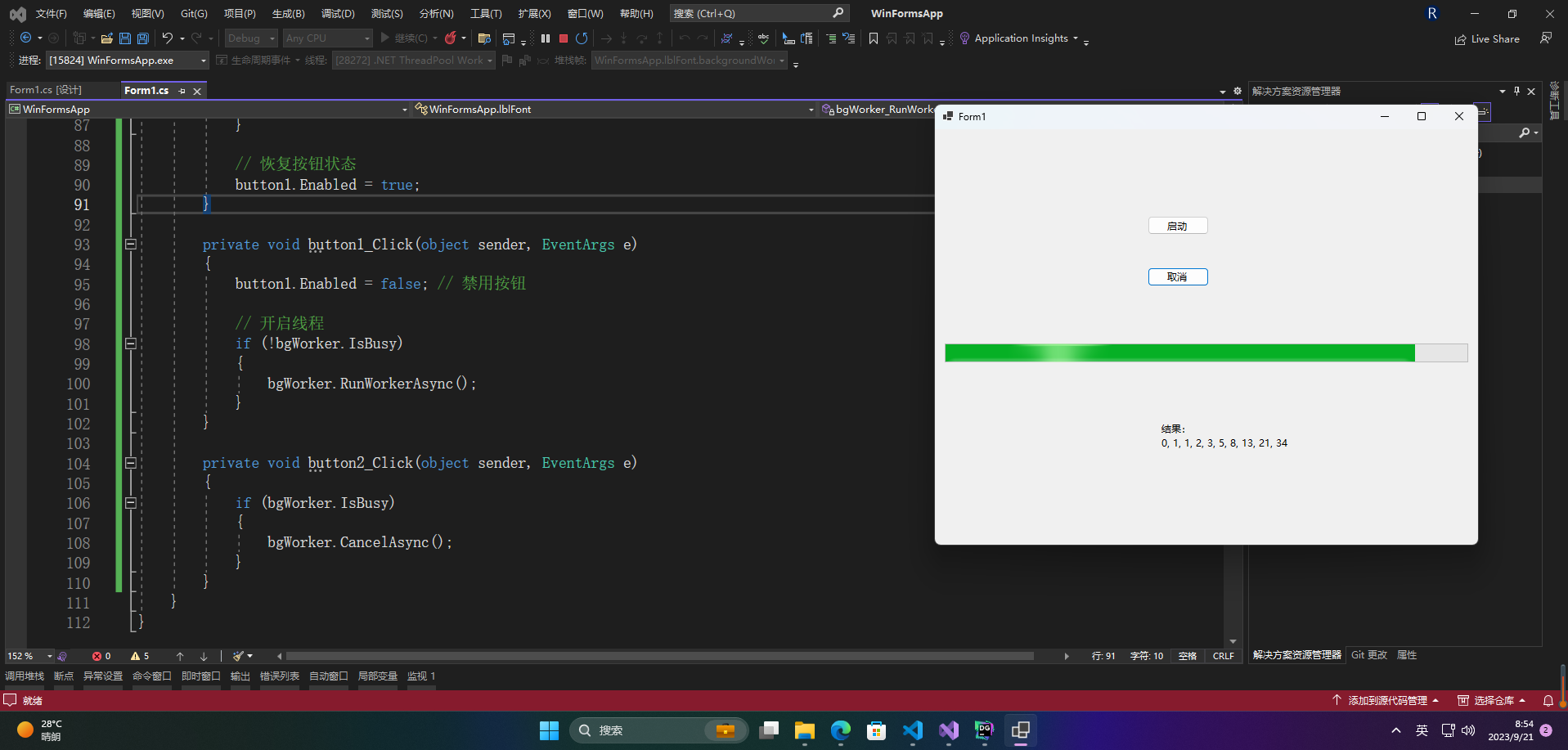Collapse the if (!bgWorker.IsBusy) block
The height and width of the screenshot is (750, 1568).
pos(130,344)
